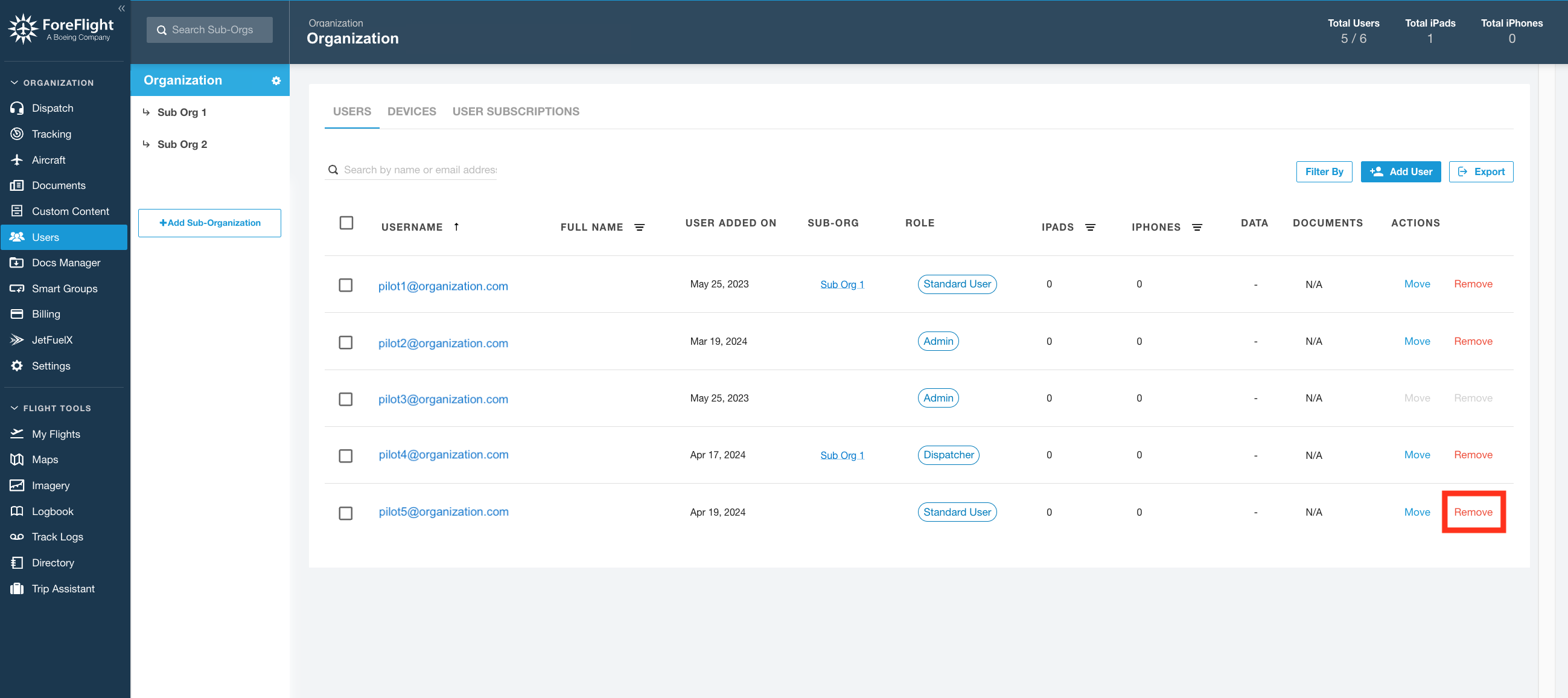Viewport: 1568px width, 698px height.
Task: Open Smart Groups icon
Action: pyautogui.click(x=17, y=288)
